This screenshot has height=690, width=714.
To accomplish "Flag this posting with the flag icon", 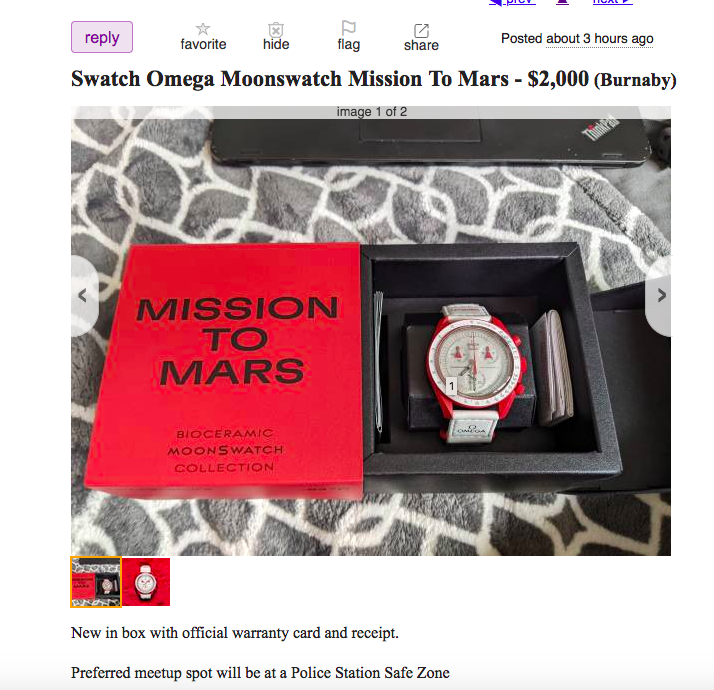I will pyautogui.click(x=348, y=28).
